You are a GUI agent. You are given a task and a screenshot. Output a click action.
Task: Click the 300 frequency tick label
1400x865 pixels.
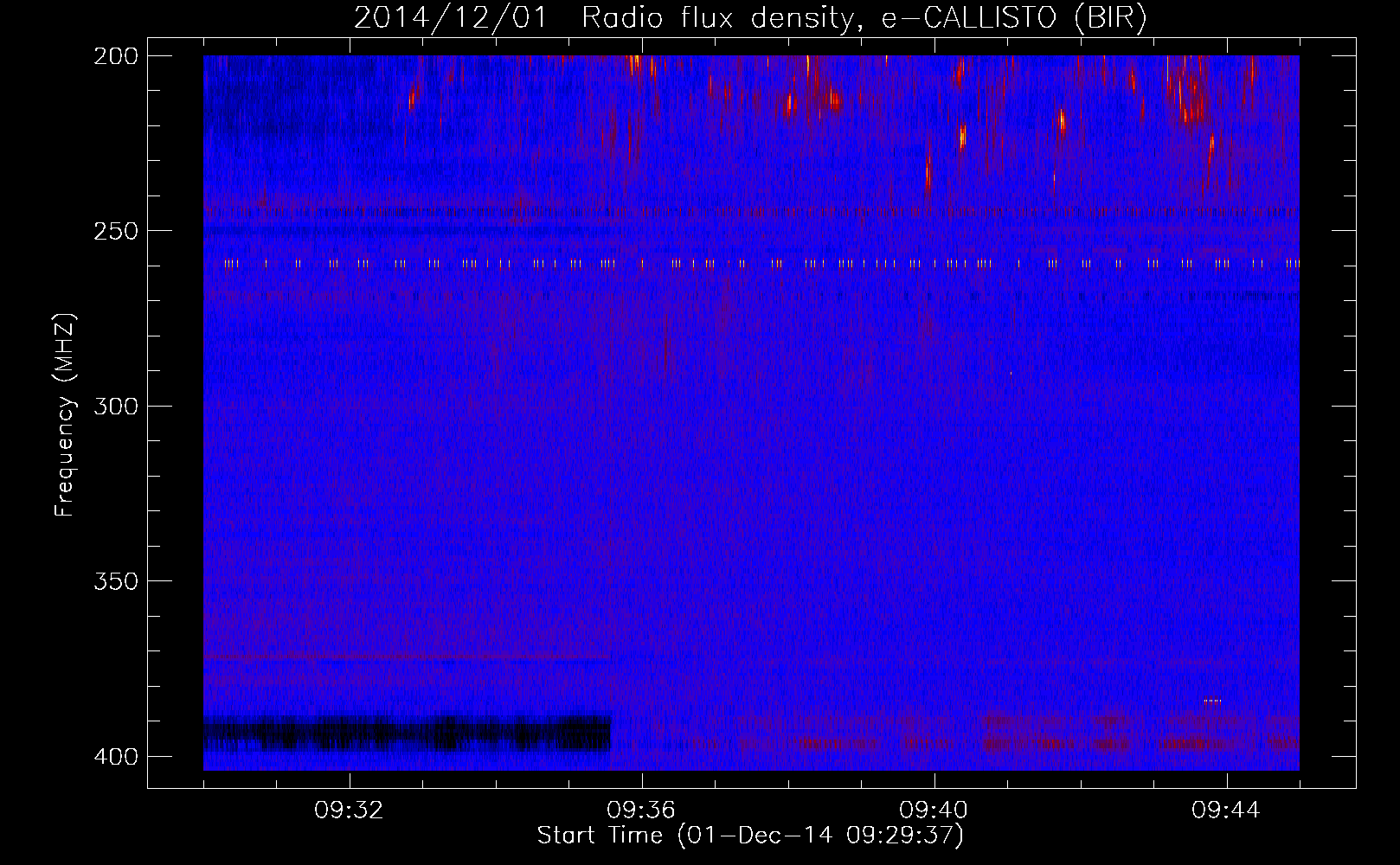tap(115, 406)
